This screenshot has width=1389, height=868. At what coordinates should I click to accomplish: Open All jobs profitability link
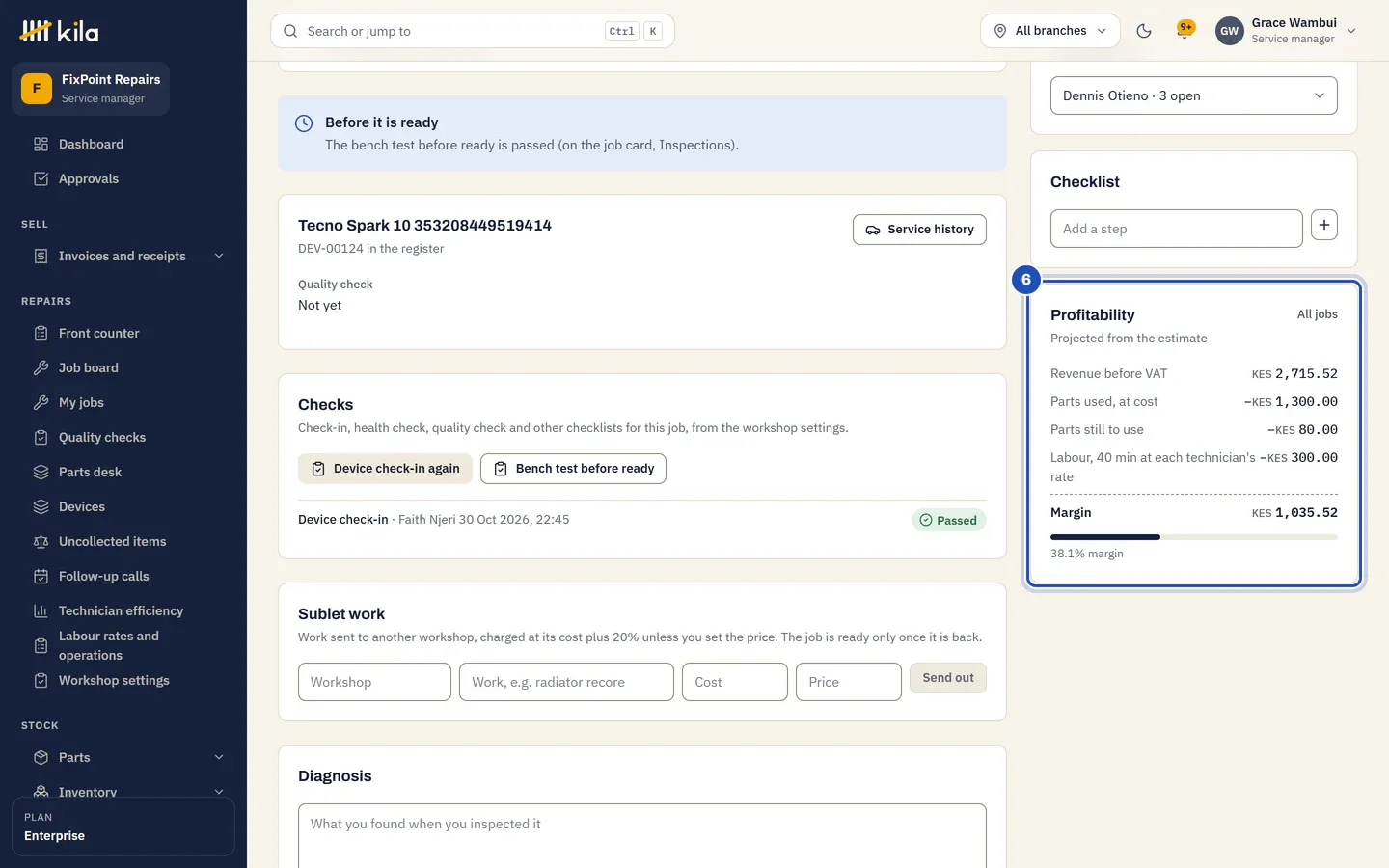(1317, 314)
